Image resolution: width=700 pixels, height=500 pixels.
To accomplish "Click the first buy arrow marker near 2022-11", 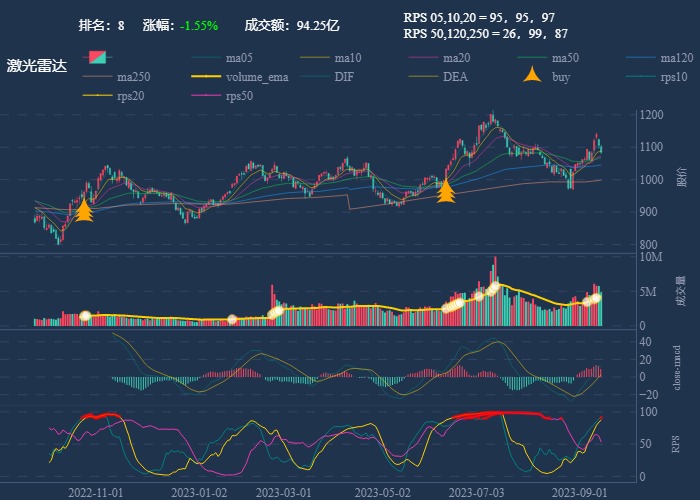I will tap(85, 209).
